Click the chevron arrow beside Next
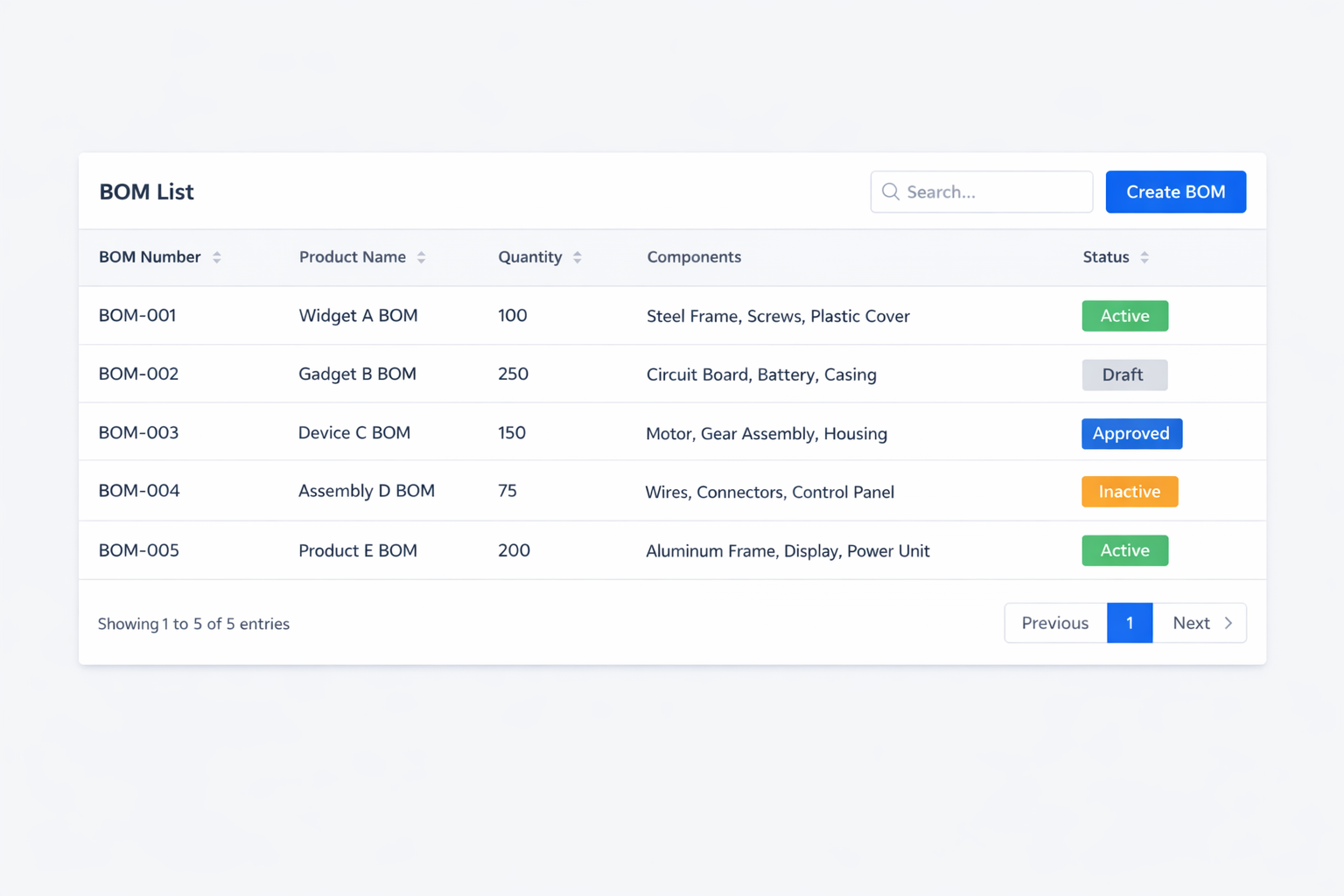 (x=1228, y=623)
